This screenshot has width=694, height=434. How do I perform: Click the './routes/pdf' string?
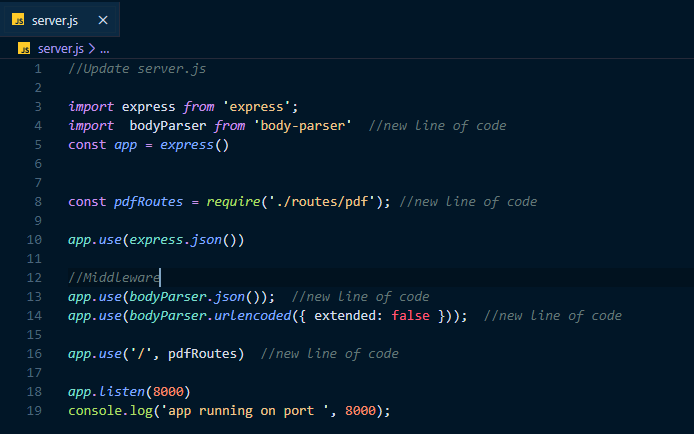[x=322, y=202]
